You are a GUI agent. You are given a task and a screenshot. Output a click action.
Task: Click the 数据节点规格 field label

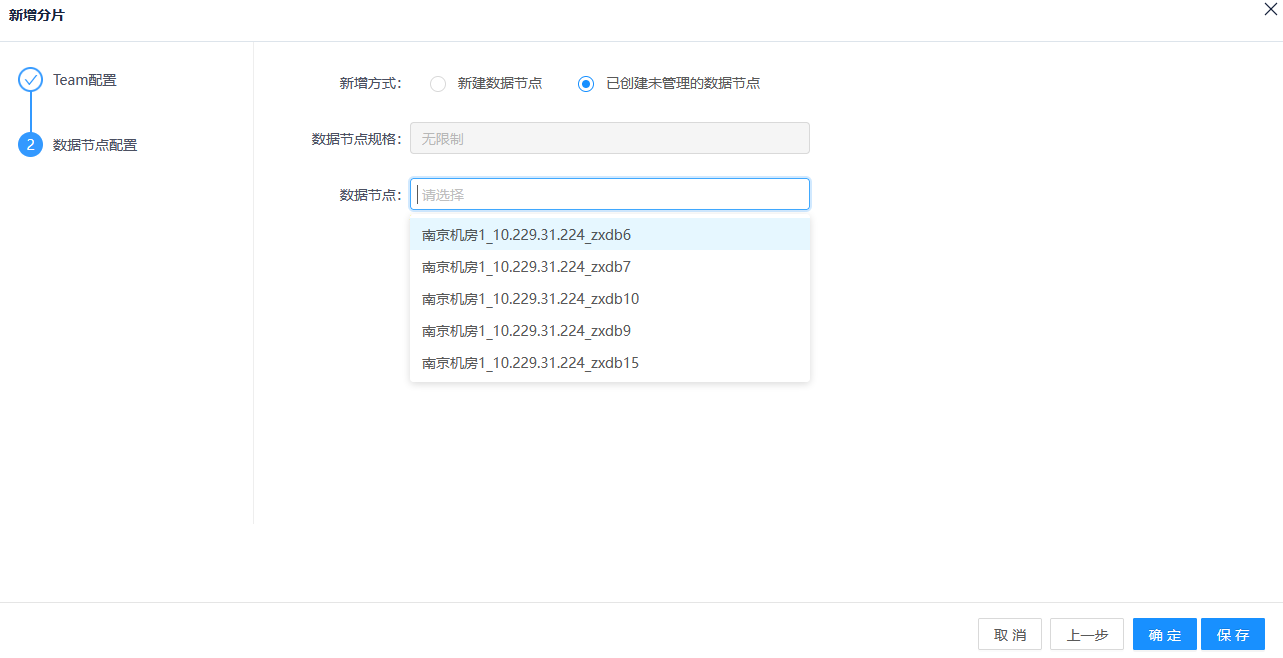356,139
